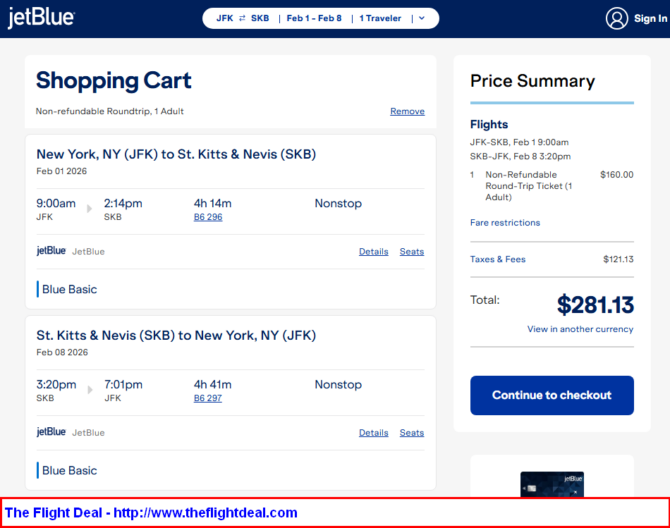670x528 pixels.
Task: Click the JetBlue logo in header
Action: pyautogui.click(x=41, y=18)
